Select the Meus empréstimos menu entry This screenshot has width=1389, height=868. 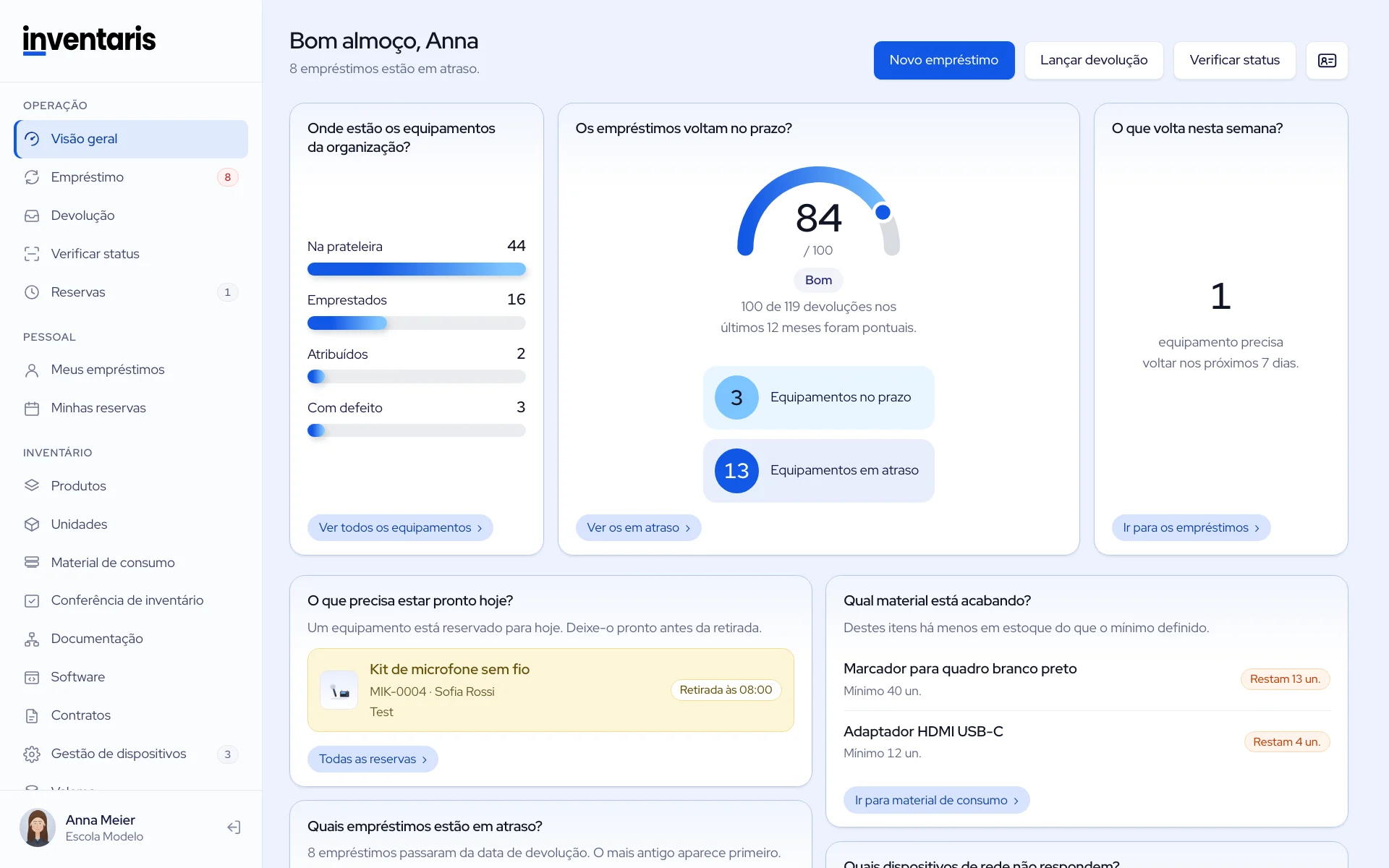[x=131, y=370]
